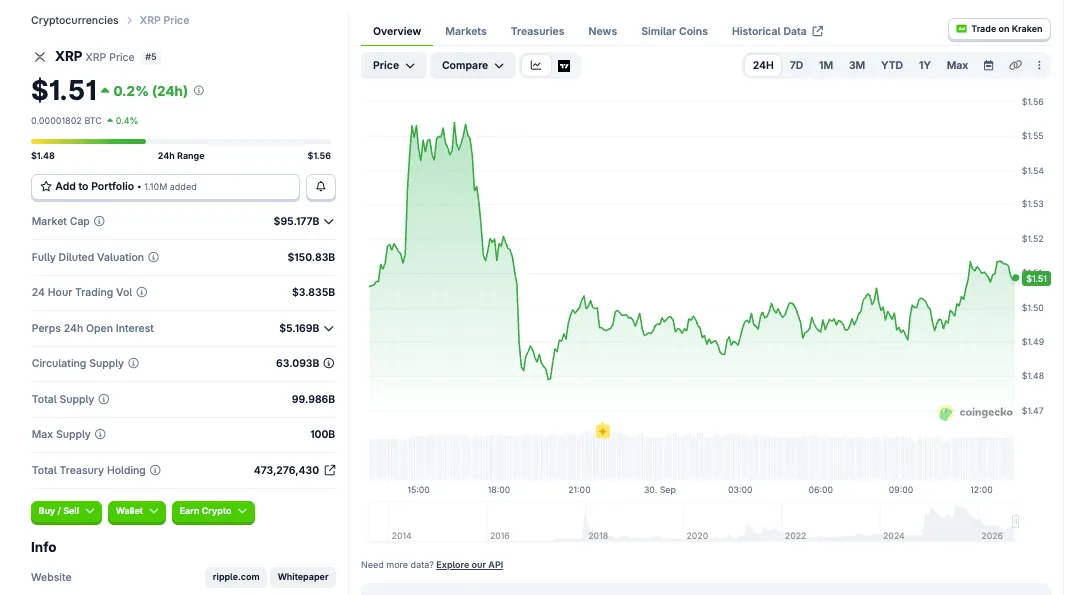Click the star icon in Add to Portfolio
The image size is (1066, 595).
coord(46,186)
